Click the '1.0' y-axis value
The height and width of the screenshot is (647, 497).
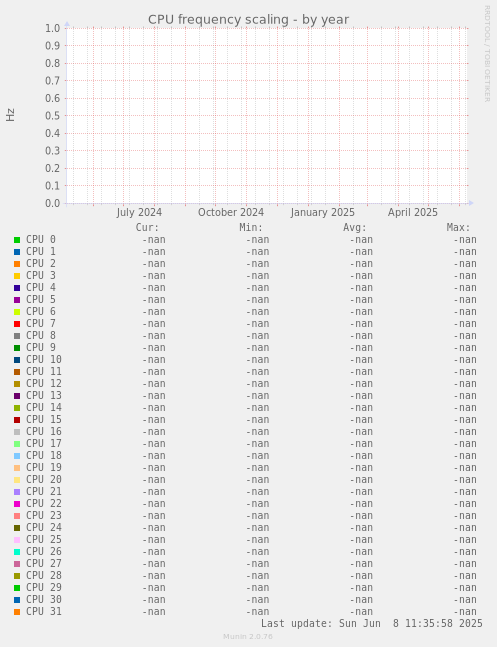tap(52, 28)
